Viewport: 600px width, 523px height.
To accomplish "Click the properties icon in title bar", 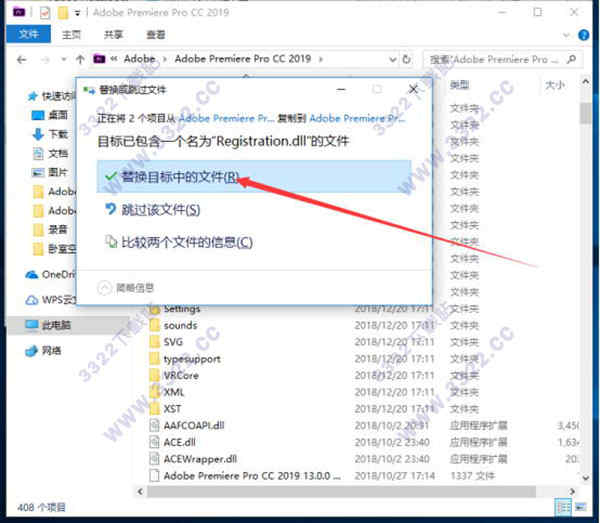I will [x=45, y=13].
